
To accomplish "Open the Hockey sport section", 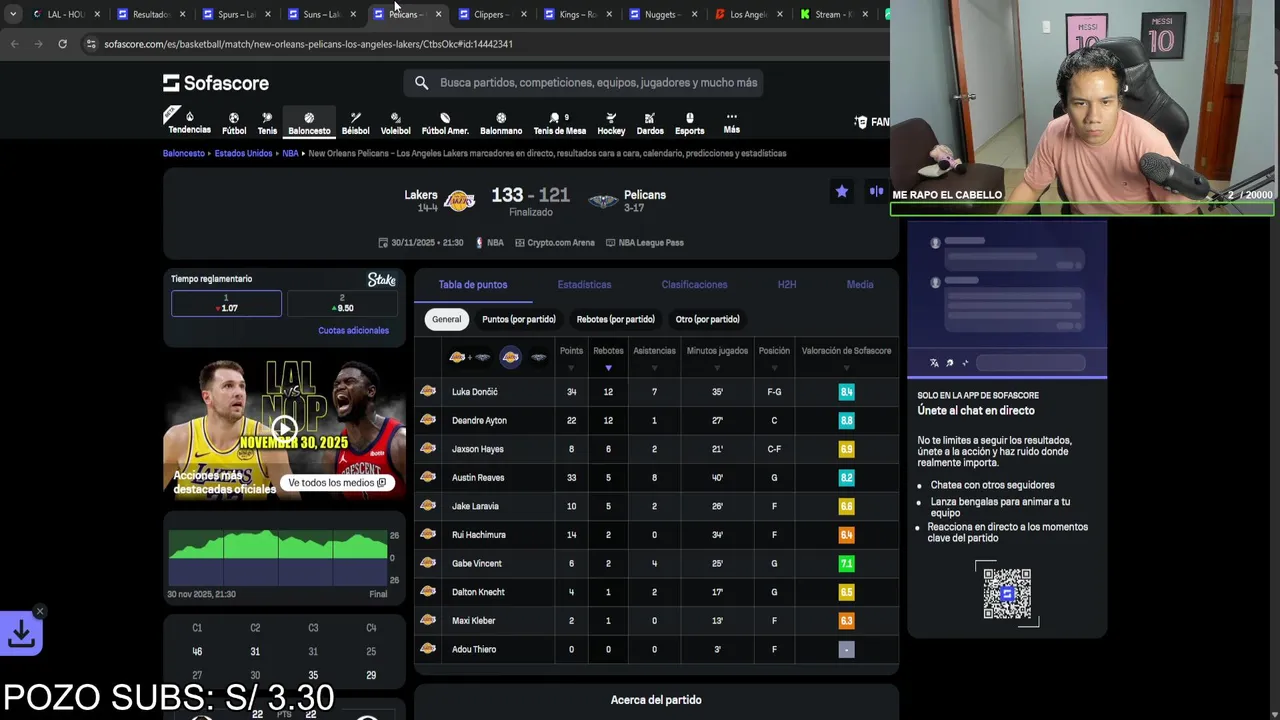I will pyautogui.click(x=611, y=123).
